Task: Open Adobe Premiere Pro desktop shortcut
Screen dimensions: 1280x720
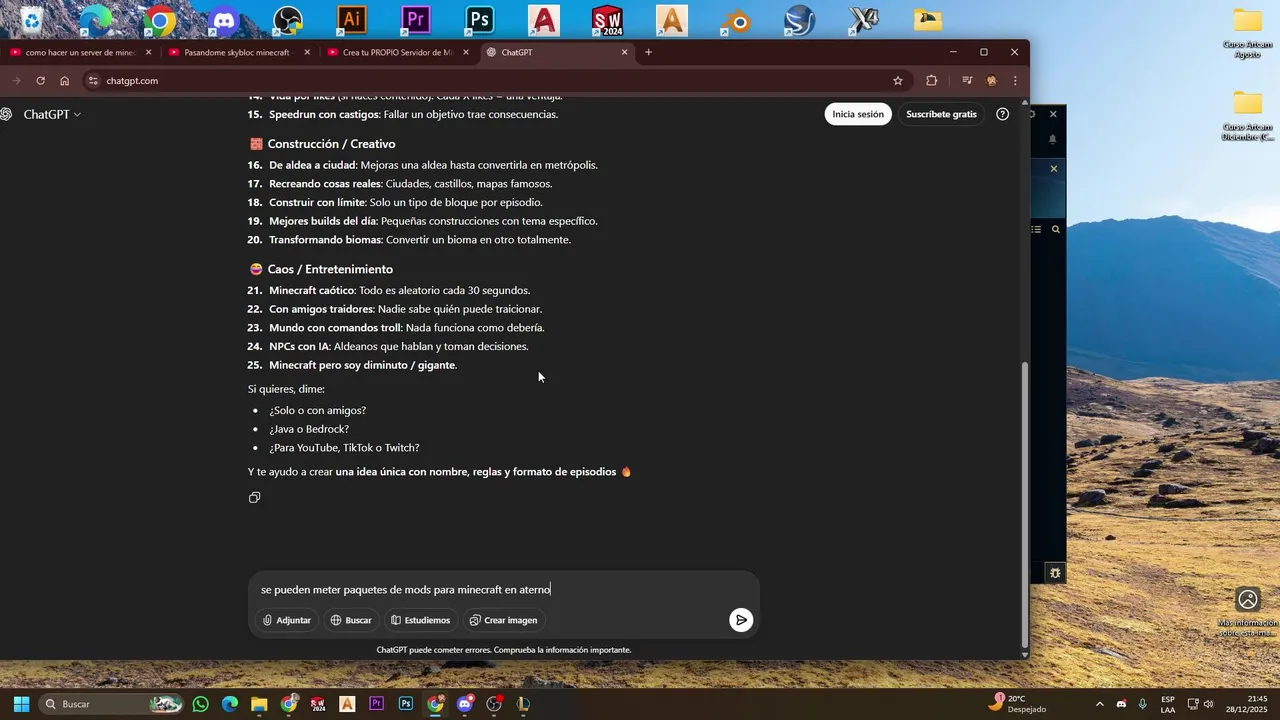Action: click(414, 19)
